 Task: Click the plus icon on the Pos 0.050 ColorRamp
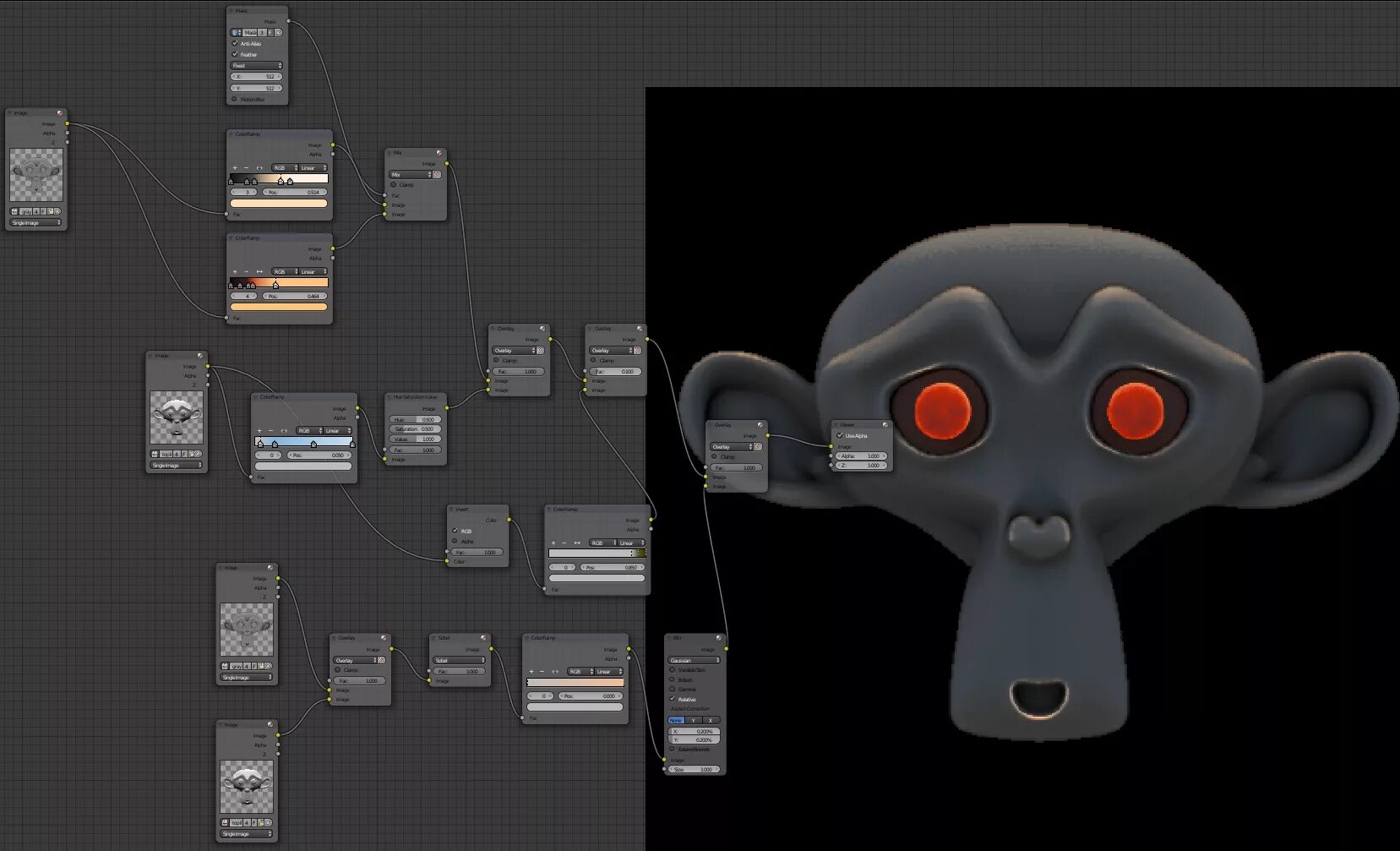259,431
